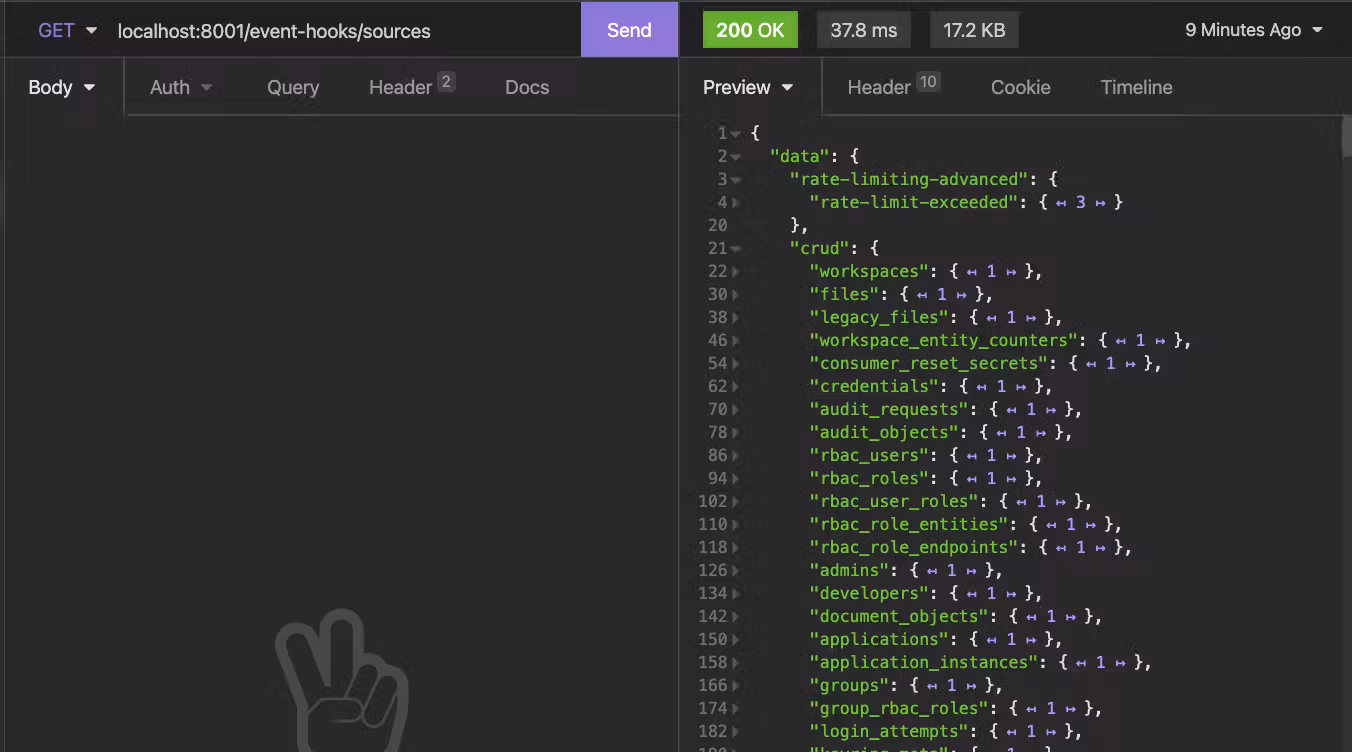The height and width of the screenshot is (752, 1352).
Task: Click the Send button
Action: 629,30
